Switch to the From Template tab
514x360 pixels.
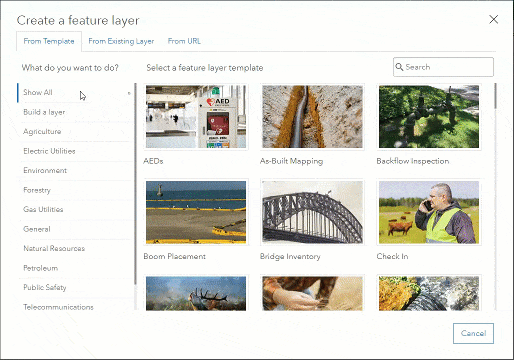pos(49,41)
